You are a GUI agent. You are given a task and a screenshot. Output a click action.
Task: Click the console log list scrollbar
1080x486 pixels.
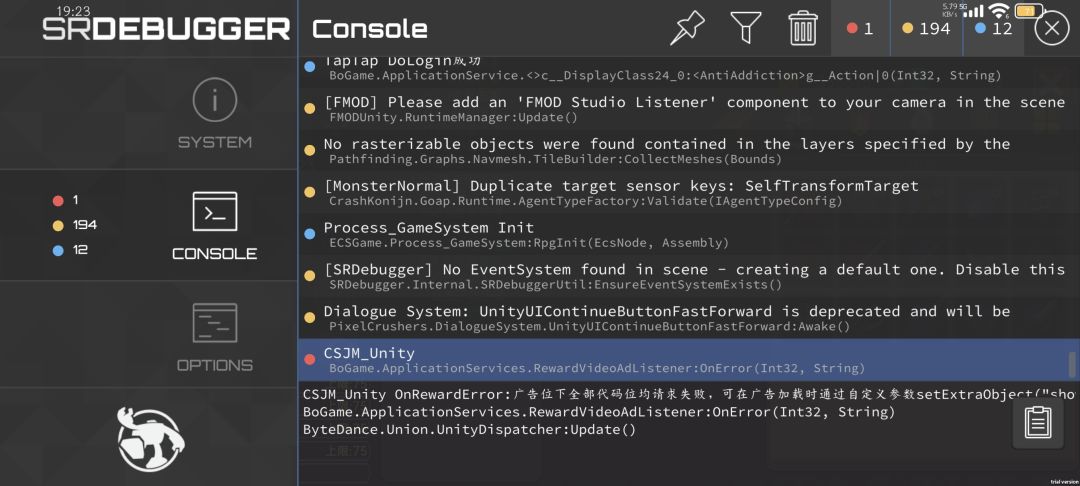point(1072,365)
